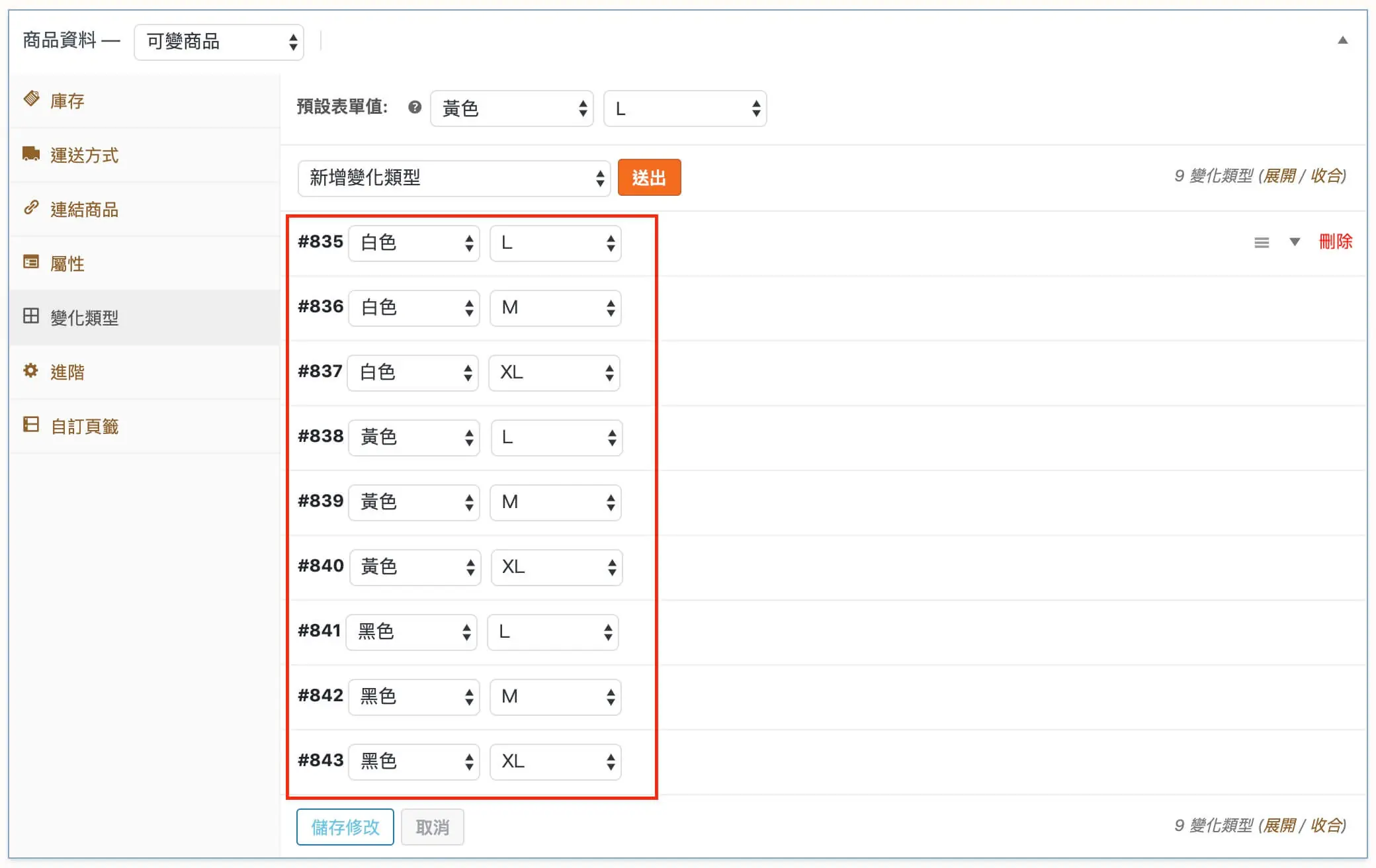Switch to the 進階 tab
This screenshot has width=1376, height=868.
pyautogui.click(x=145, y=372)
